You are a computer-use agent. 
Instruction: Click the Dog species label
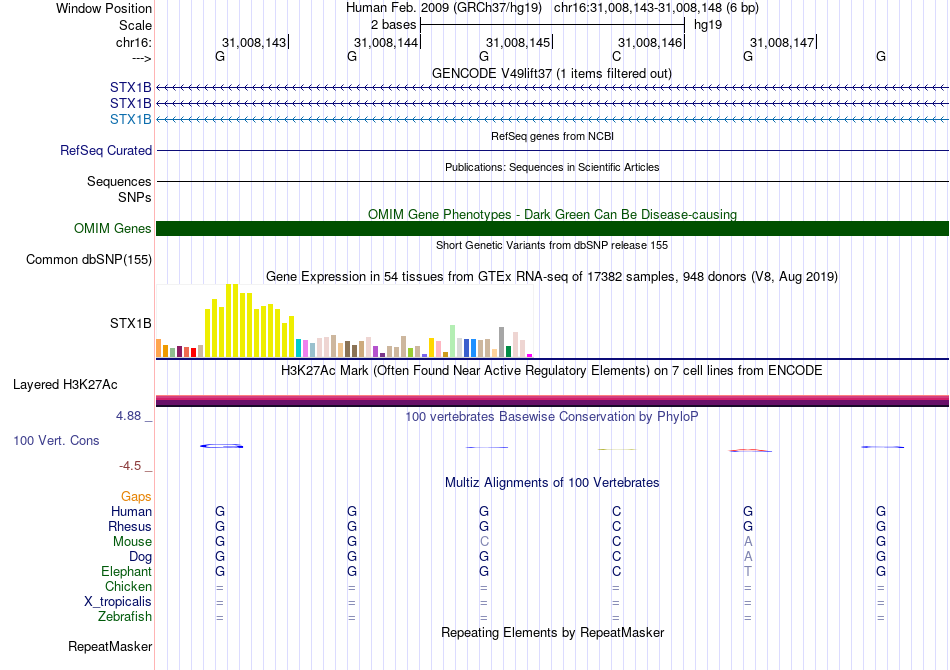click(140, 557)
